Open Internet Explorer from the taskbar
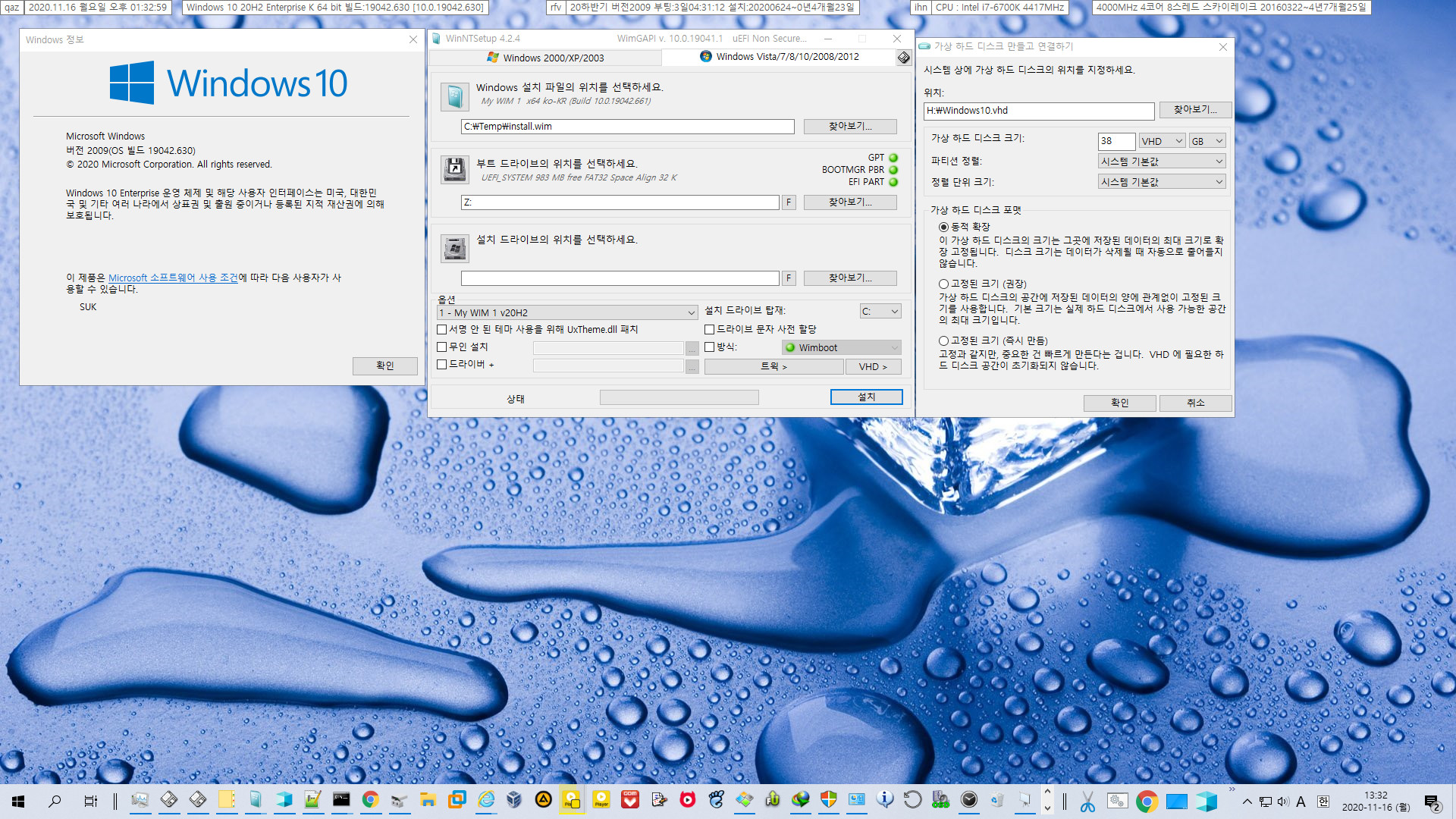Screen dimensions: 1456x819 click(x=486, y=799)
